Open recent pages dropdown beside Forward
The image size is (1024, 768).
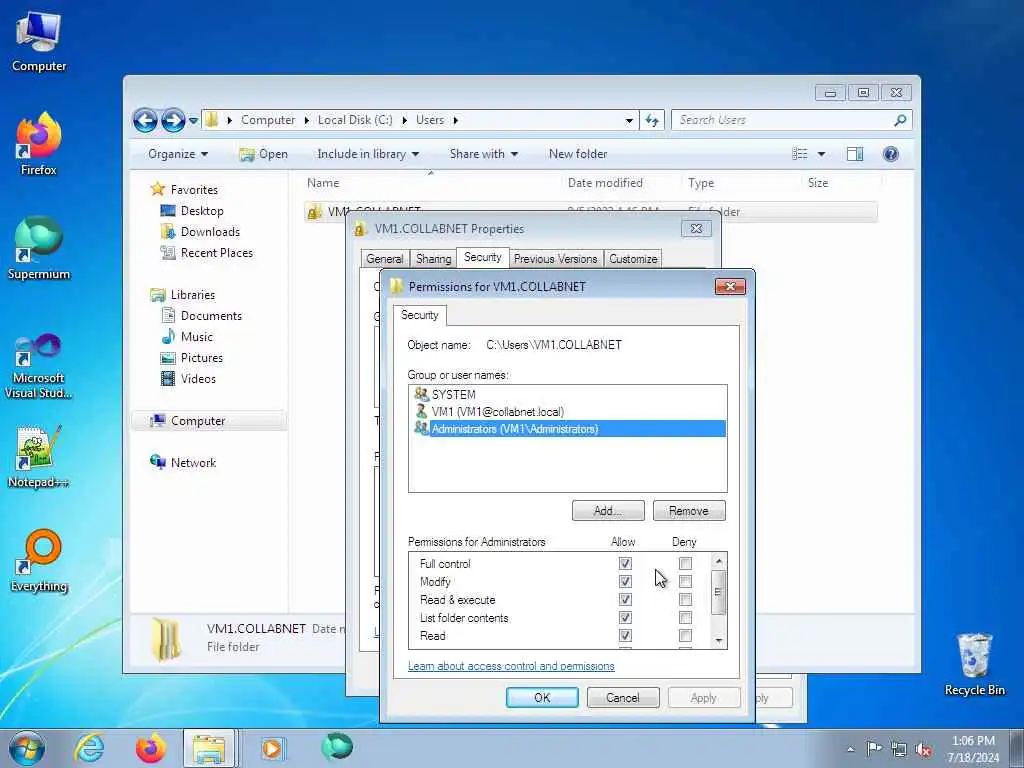coord(193,121)
